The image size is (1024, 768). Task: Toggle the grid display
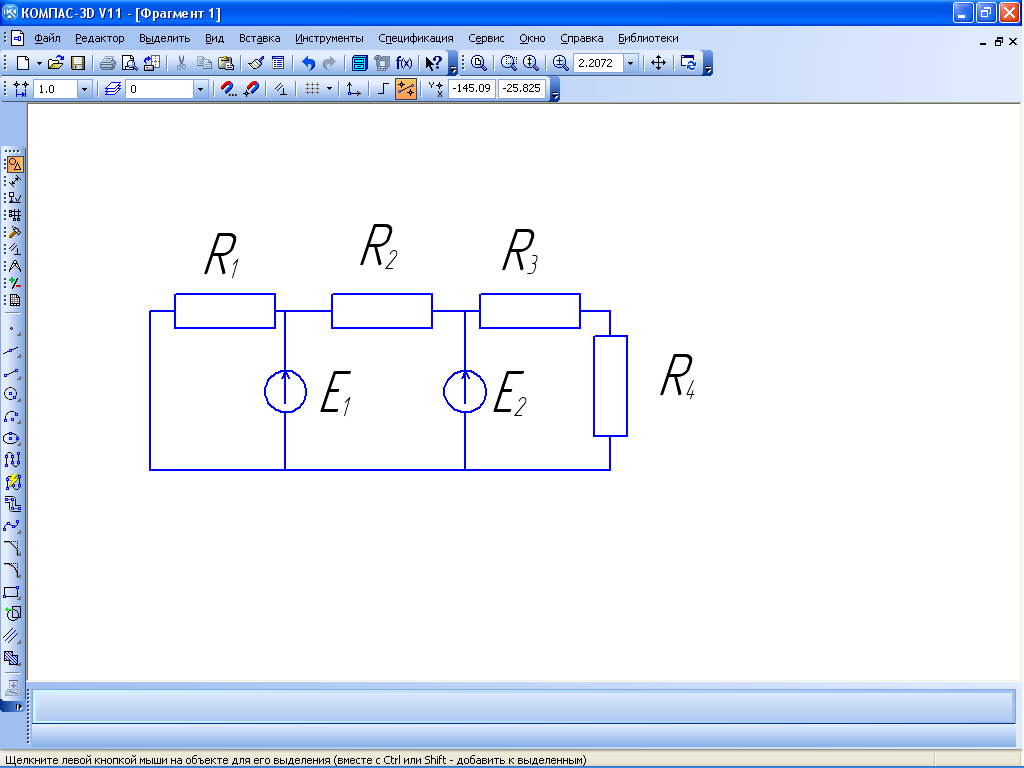pos(313,89)
